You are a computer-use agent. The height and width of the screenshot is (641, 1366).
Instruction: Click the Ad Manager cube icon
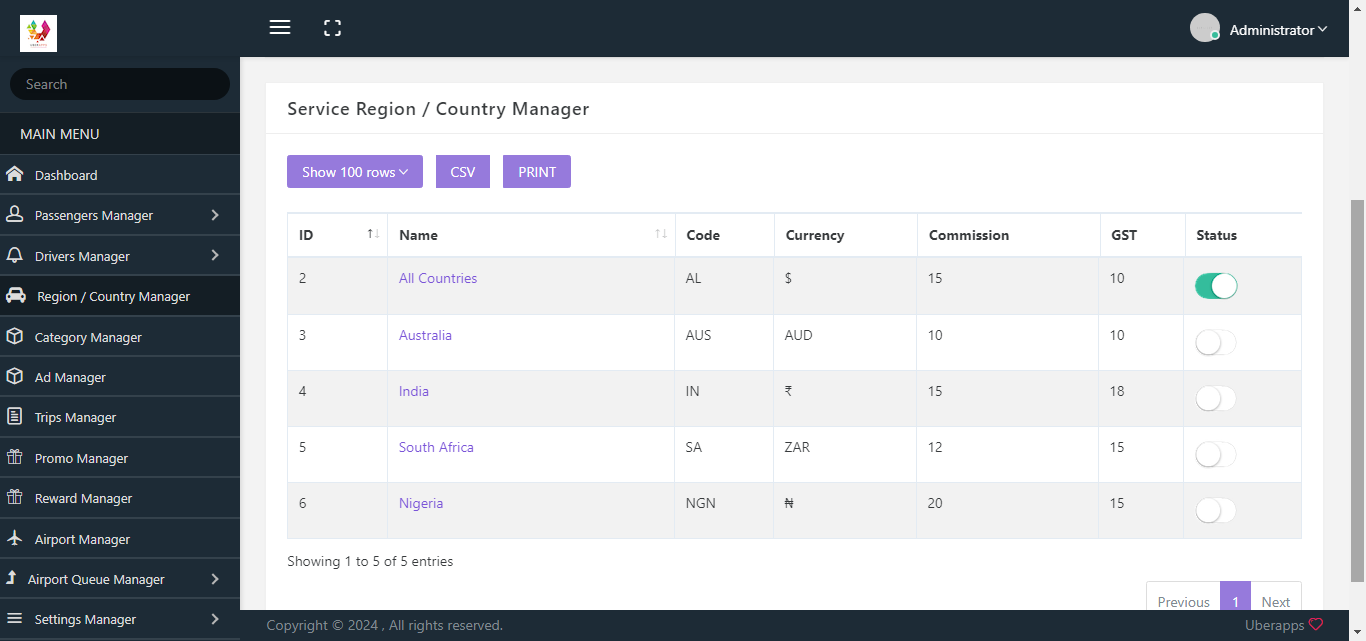pyautogui.click(x=15, y=376)
